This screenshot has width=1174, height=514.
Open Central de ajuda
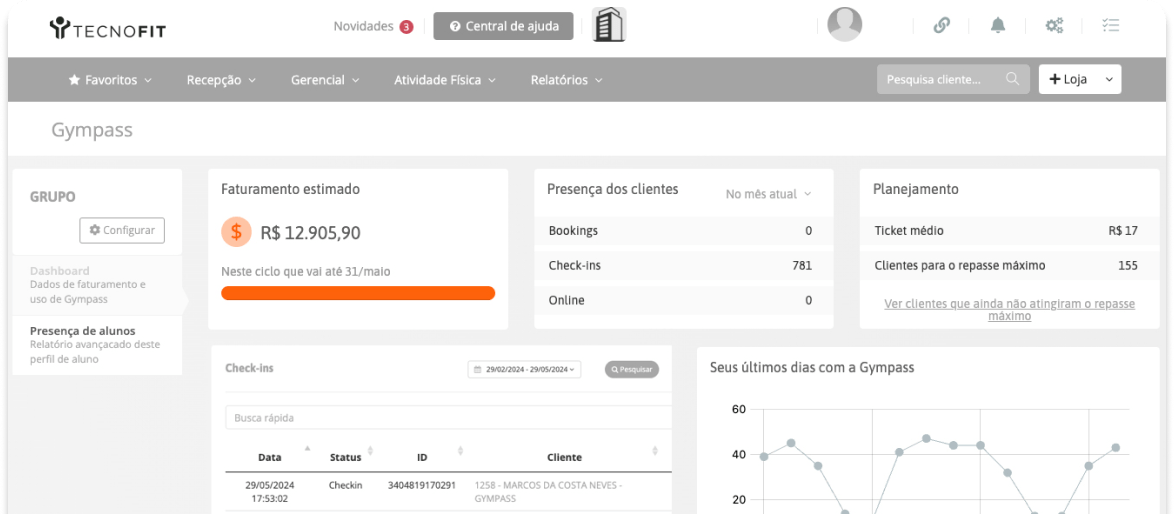click(x=503, y=26)
